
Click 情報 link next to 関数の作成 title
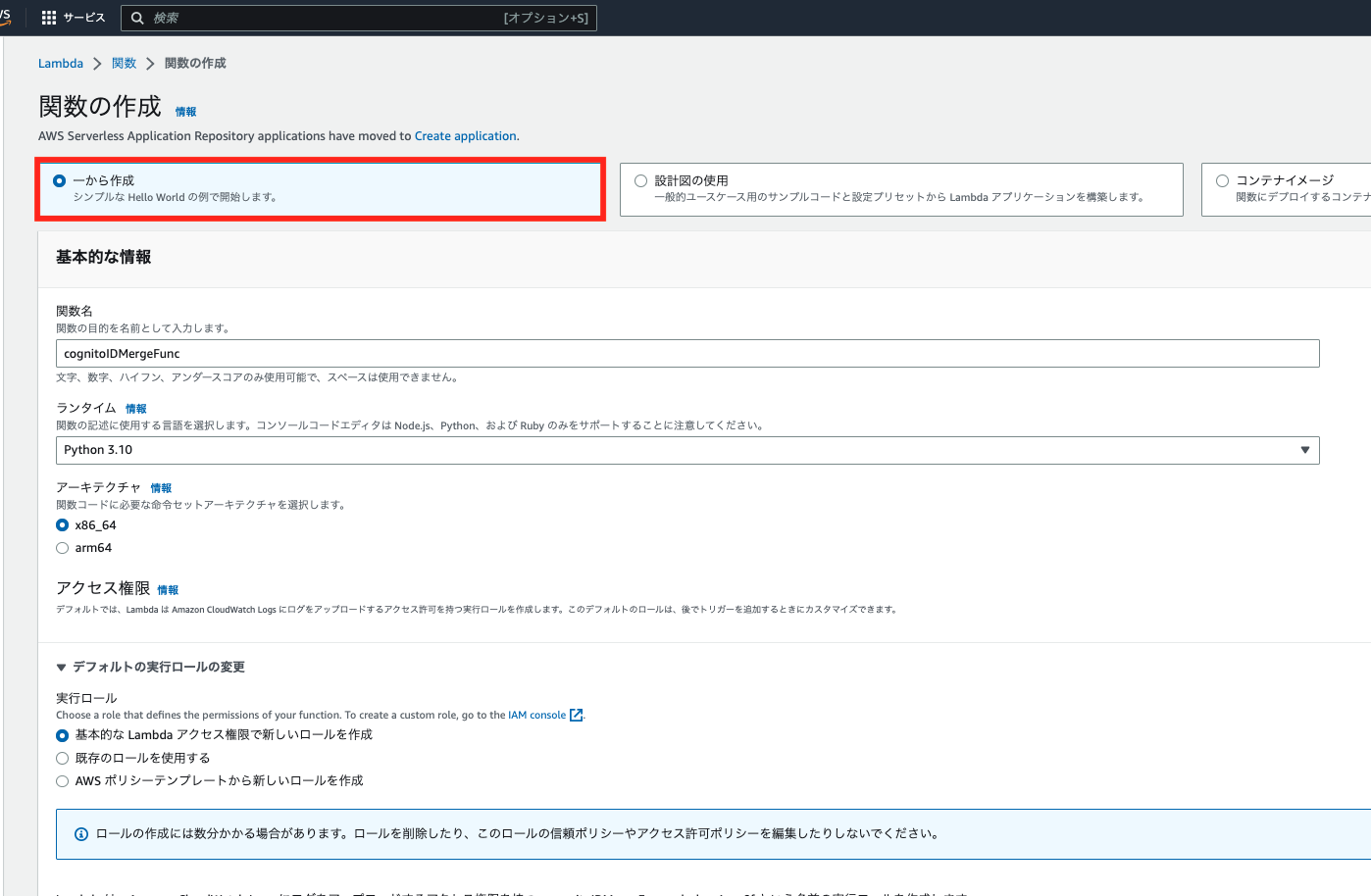pos(185,112)
